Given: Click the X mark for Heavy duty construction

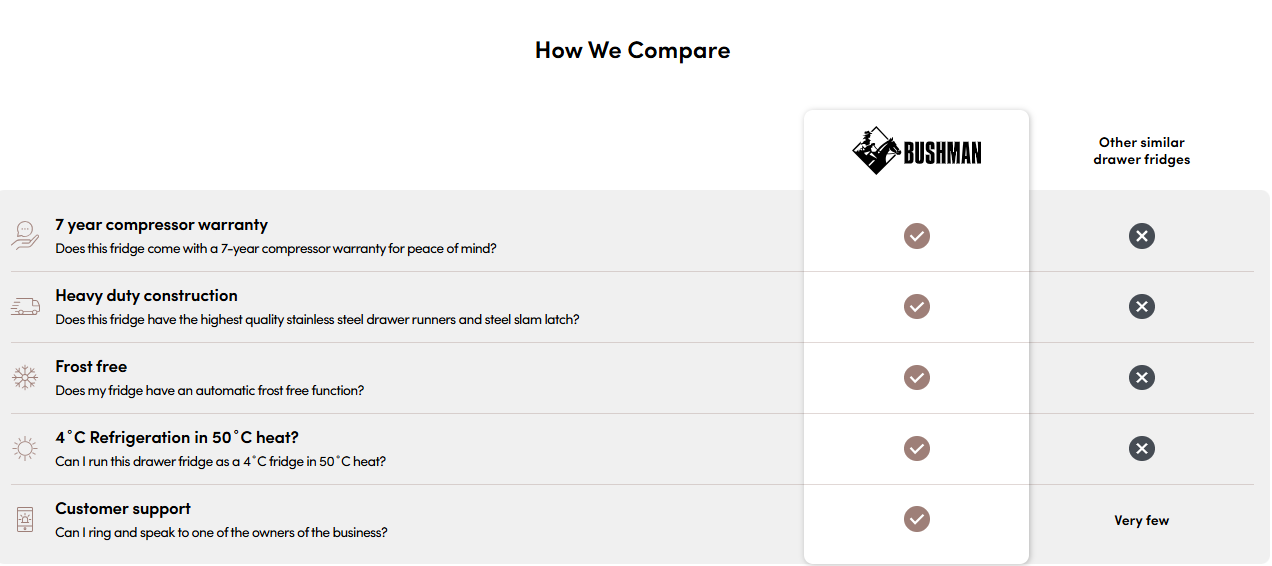Looking at the screenshot, I should click(x=1142, y=307).
